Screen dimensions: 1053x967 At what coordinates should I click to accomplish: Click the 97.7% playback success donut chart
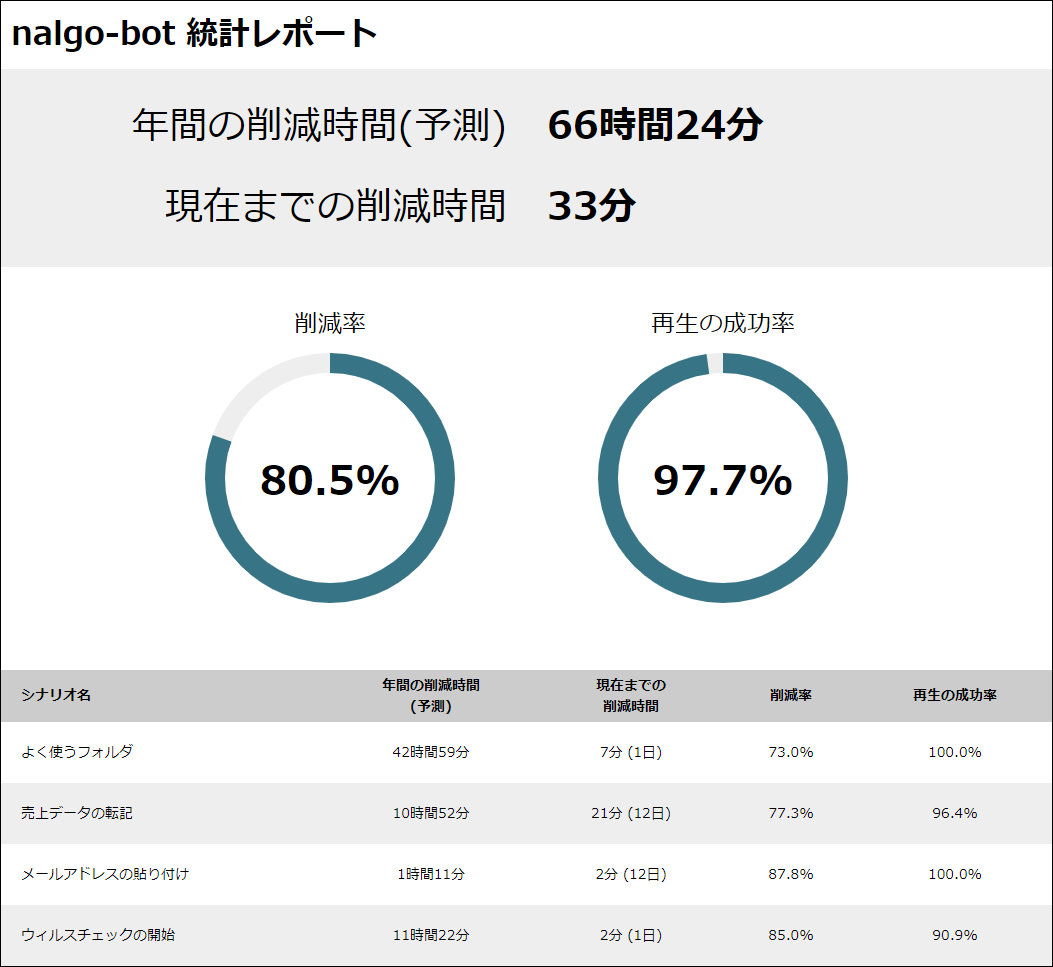722,479
